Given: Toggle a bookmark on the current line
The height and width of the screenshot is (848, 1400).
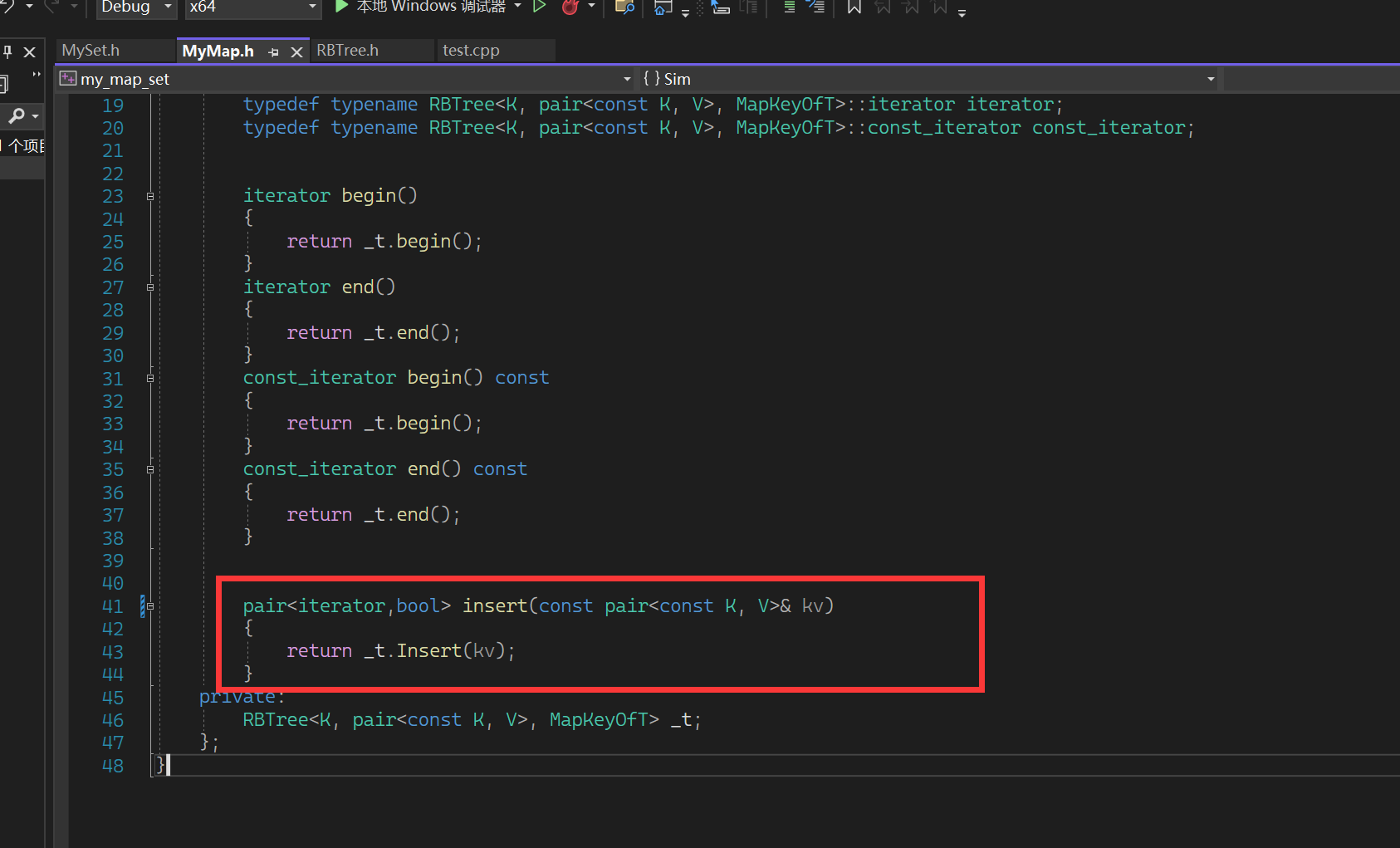Looking at the screenshot, I should [854, 7].
